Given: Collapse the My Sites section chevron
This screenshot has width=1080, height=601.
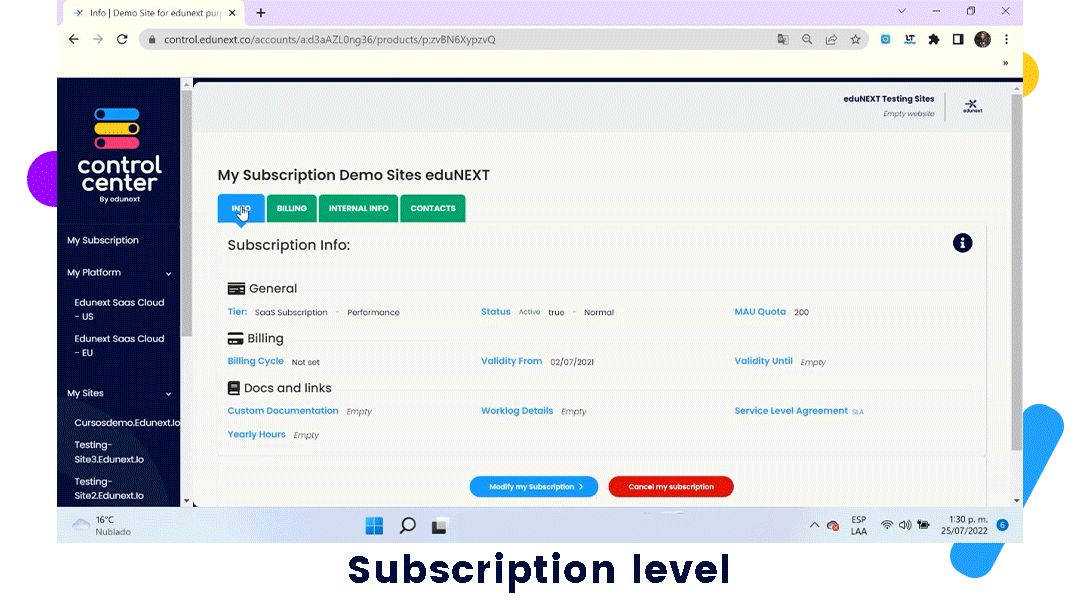Looking at the screenshot, I should [168, 394].
